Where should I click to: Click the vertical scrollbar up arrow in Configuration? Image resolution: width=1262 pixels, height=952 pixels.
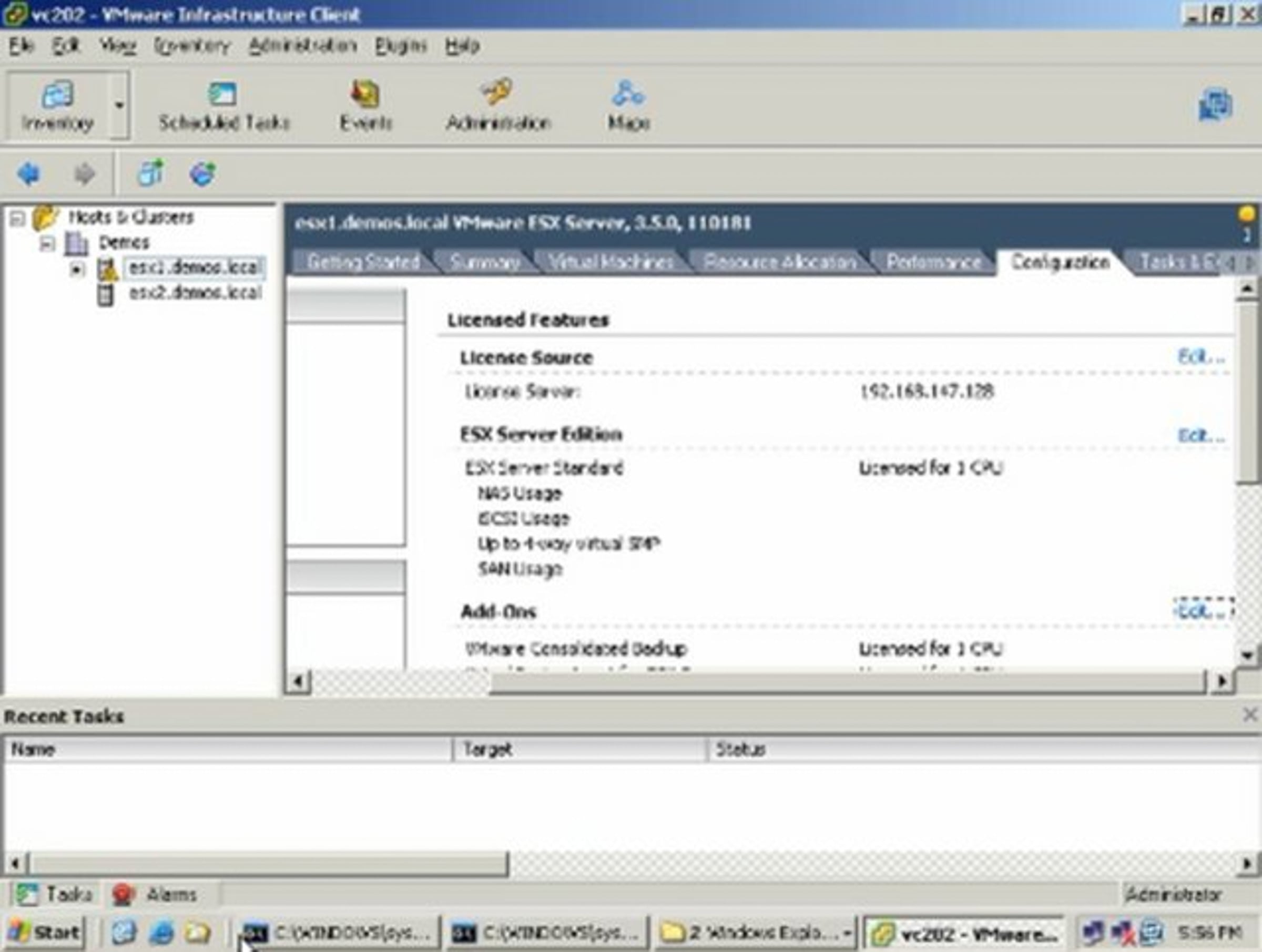1247,289
